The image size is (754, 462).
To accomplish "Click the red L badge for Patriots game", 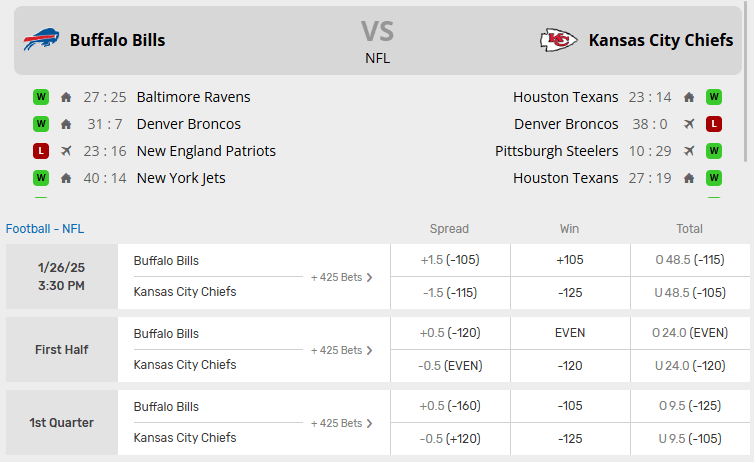I will (41, 151).
